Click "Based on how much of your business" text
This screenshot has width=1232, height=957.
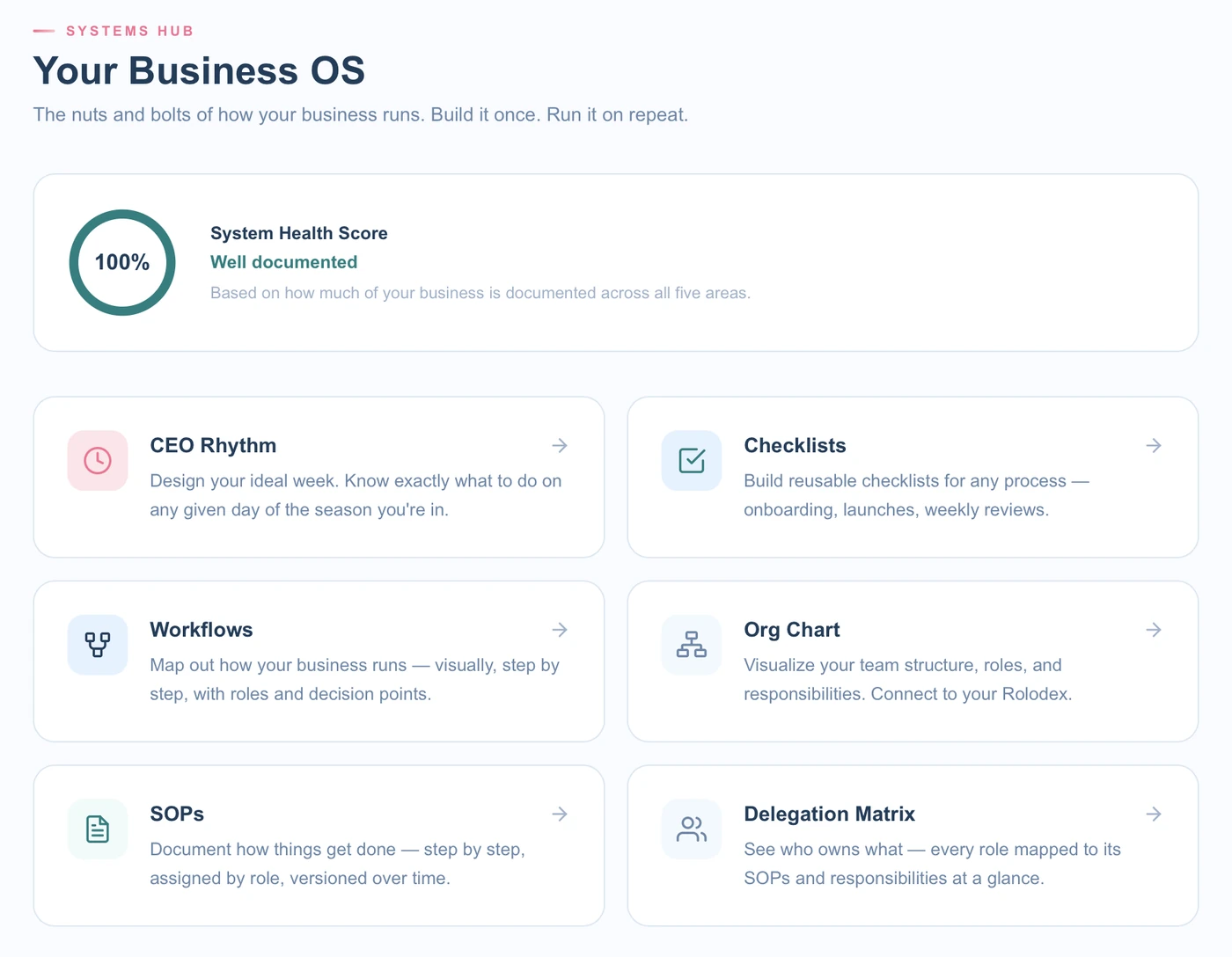pos(480,293)
